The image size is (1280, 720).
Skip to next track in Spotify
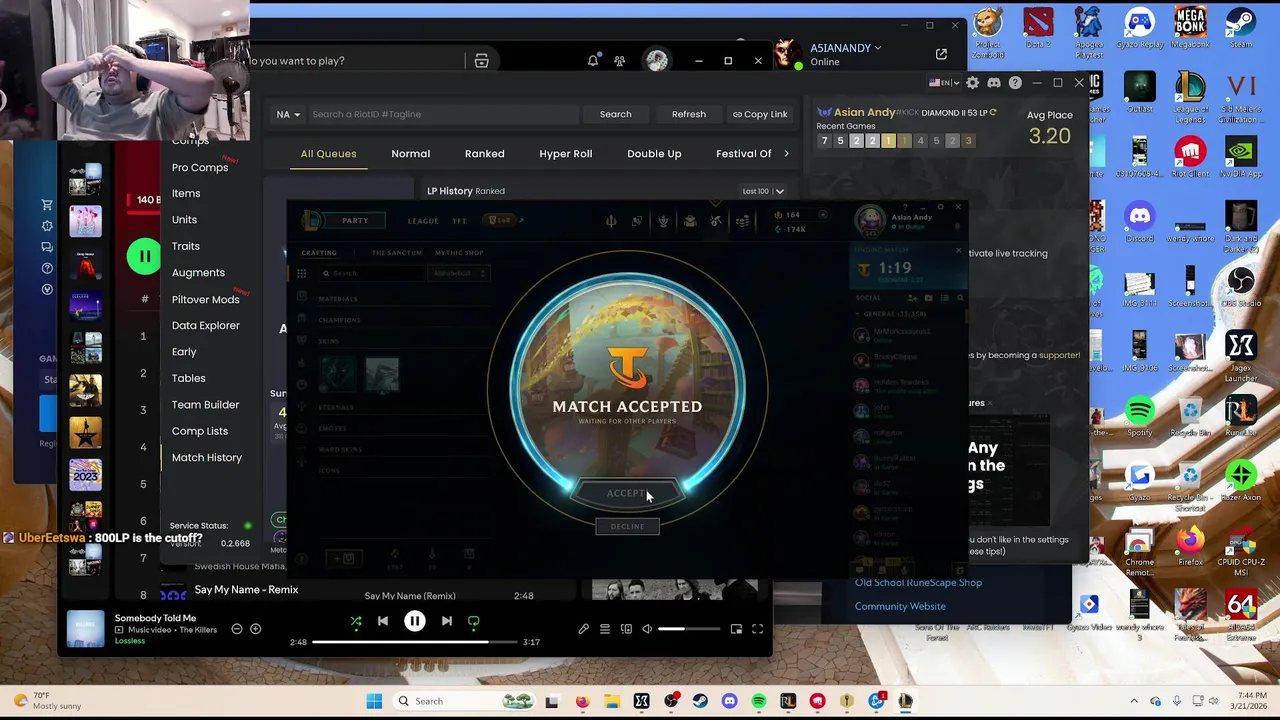point(447,621)
